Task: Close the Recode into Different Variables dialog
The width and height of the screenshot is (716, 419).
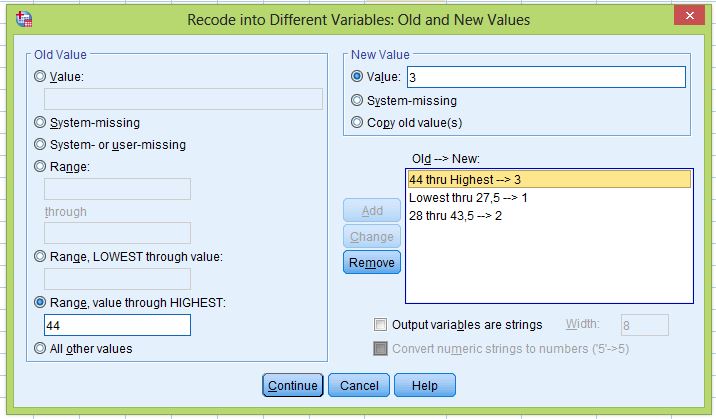Action: 687,17
